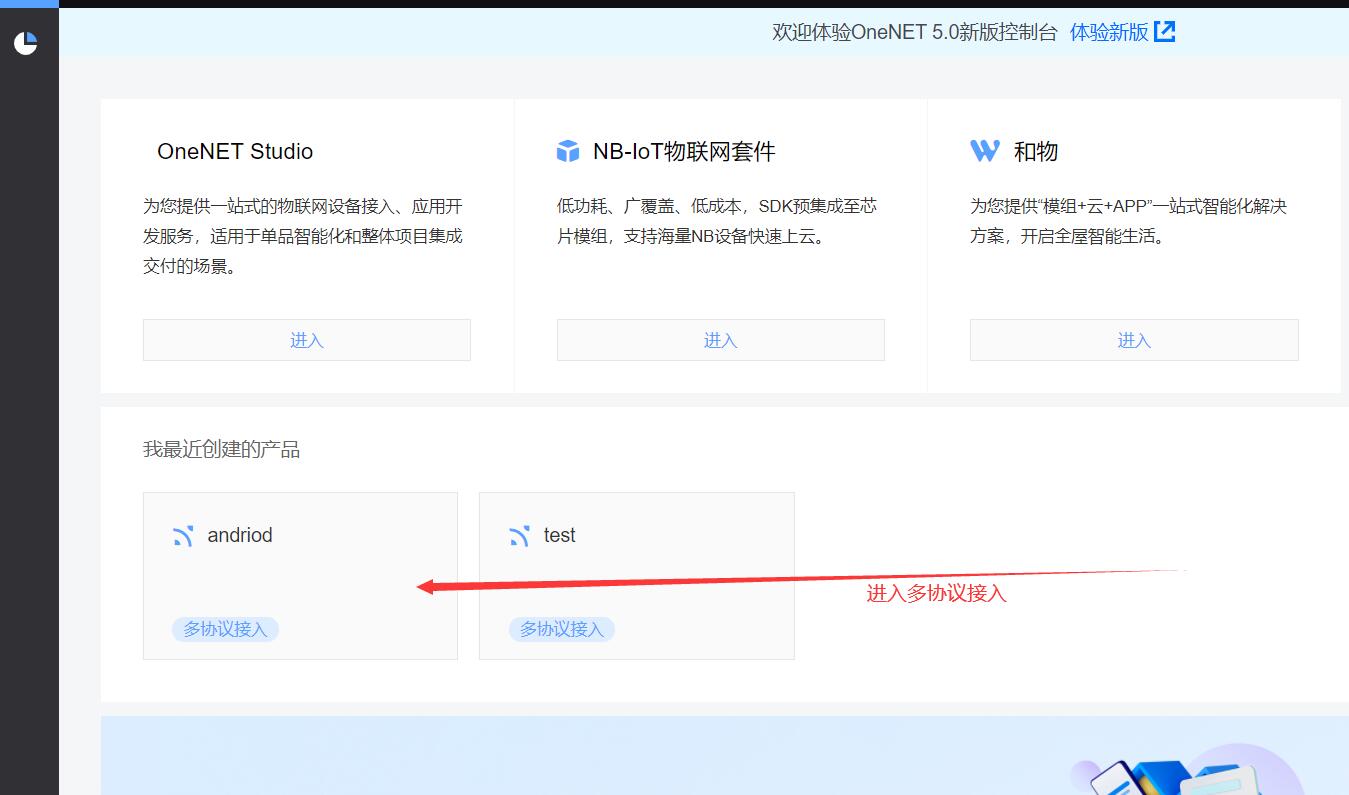Click 进入 under 和物
The height and width of the screenshot is (795, 1349).
1134,340
